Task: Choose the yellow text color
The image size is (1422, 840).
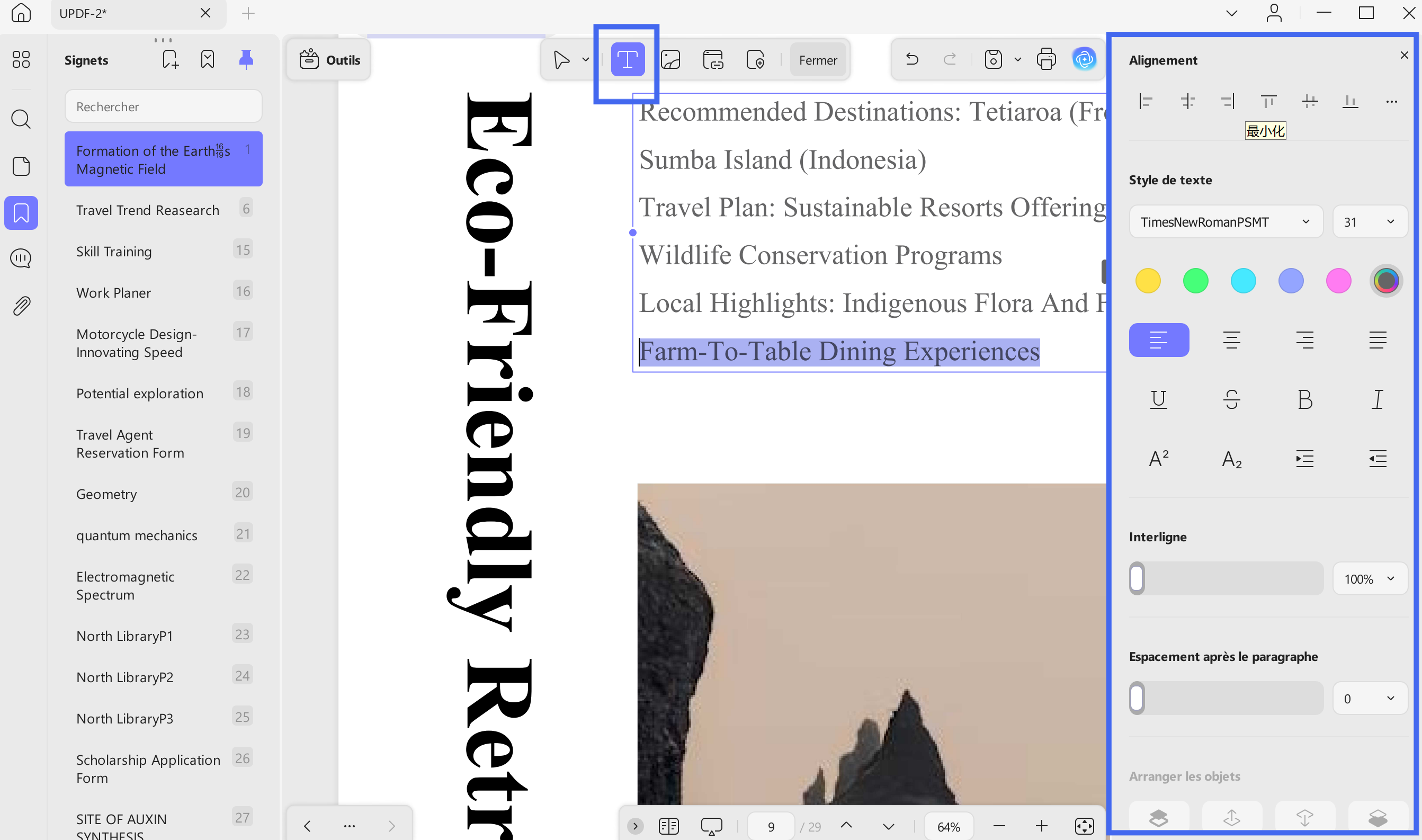Action: click(x=1148, y=281)
